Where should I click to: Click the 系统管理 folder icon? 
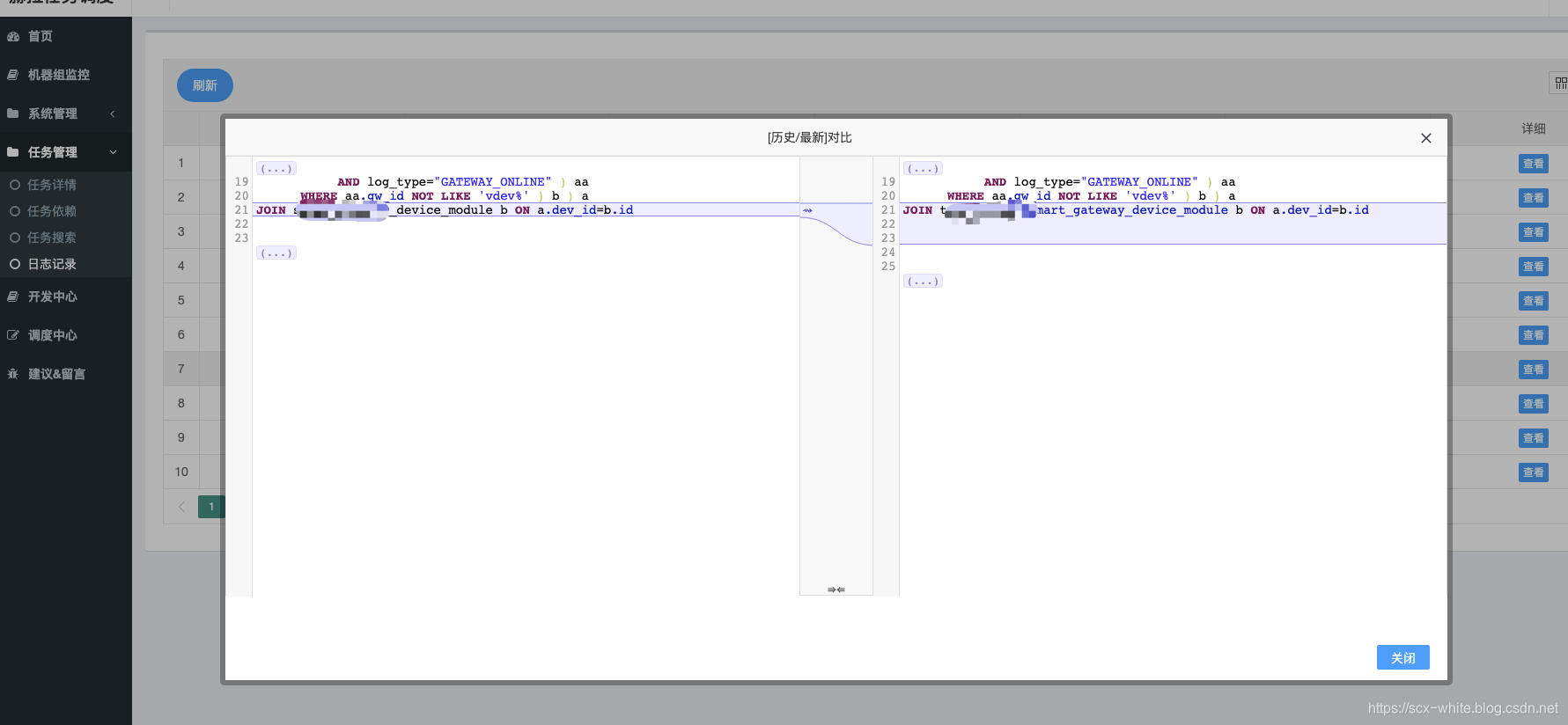[x=13, y=114]
